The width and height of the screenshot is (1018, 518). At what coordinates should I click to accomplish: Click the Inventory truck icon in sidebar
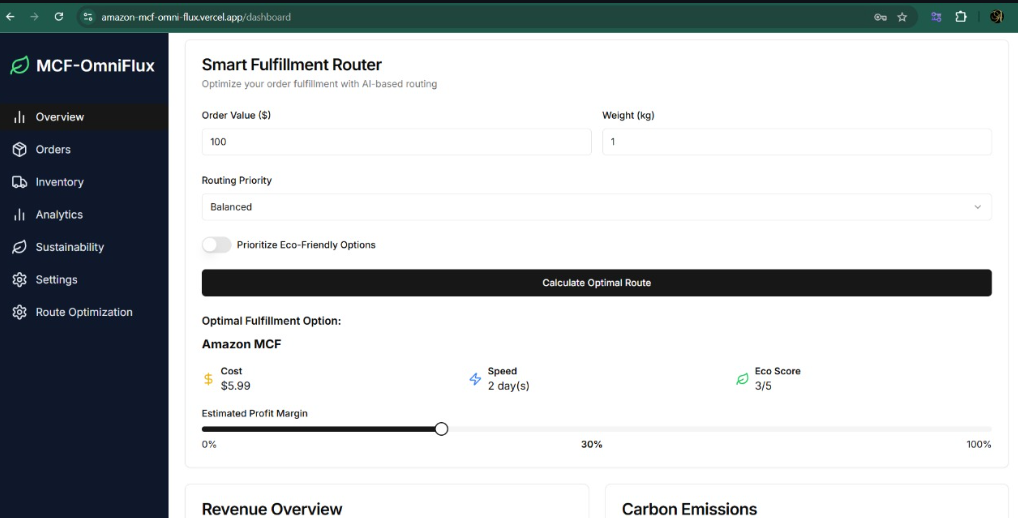click(x=19, y=182)
